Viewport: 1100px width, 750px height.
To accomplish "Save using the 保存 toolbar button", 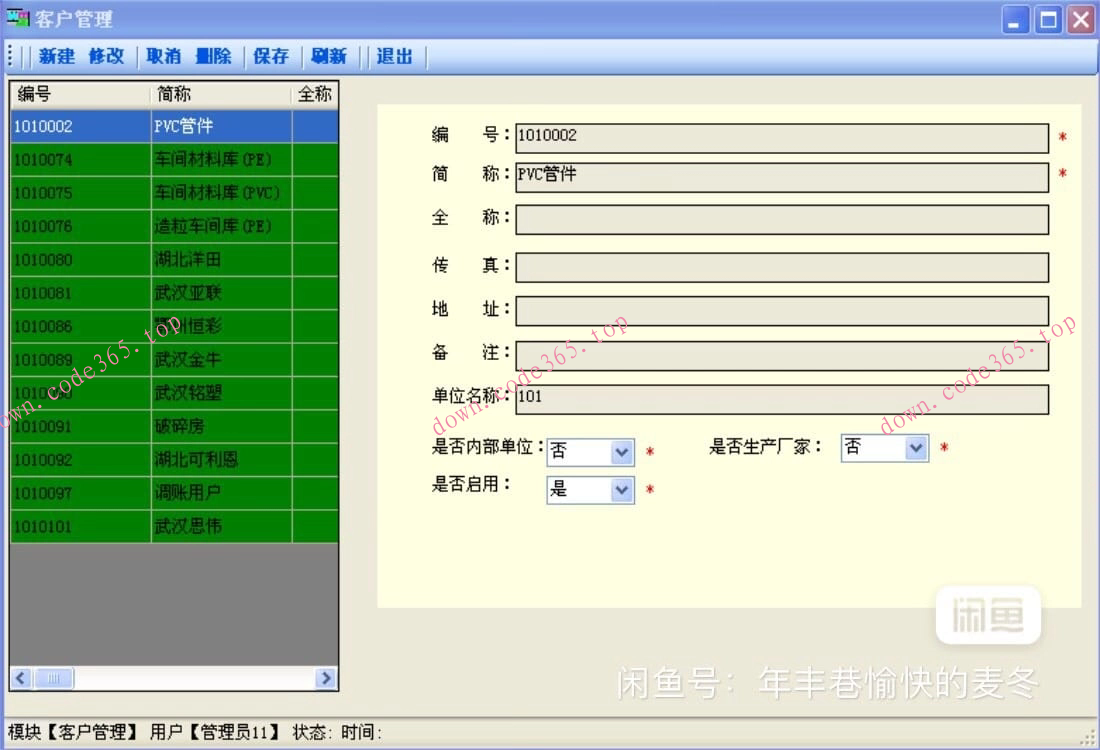I will 271,57.
